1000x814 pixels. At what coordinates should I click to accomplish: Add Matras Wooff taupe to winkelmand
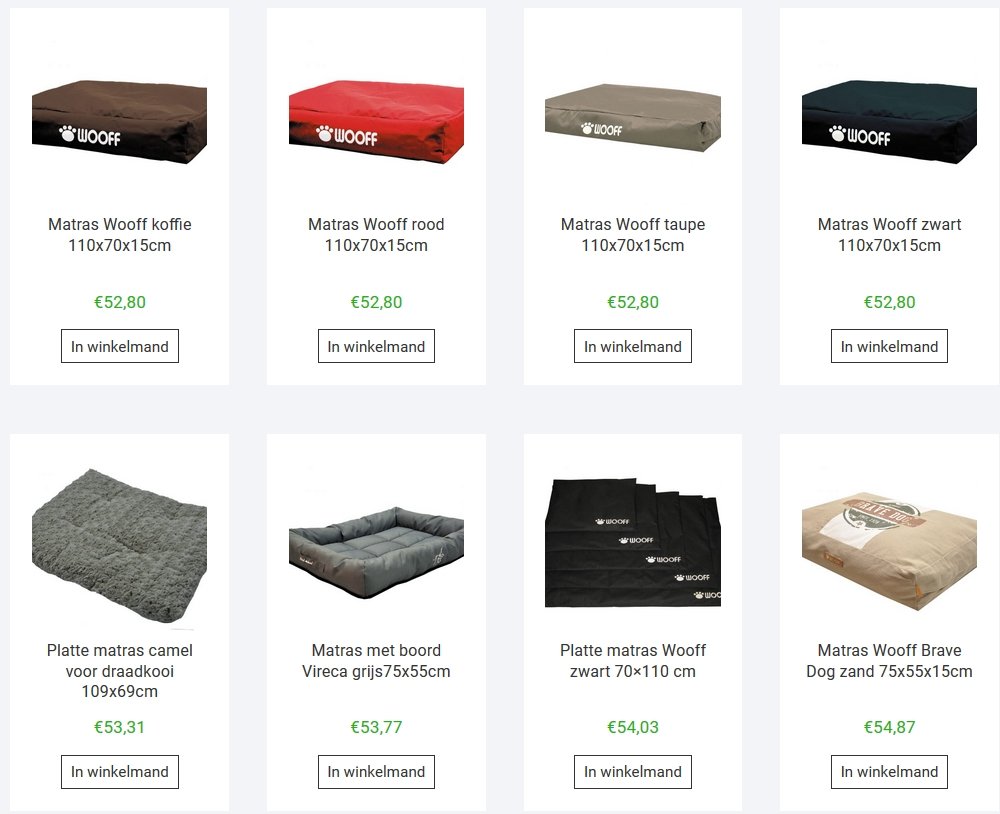click(633, 346)
